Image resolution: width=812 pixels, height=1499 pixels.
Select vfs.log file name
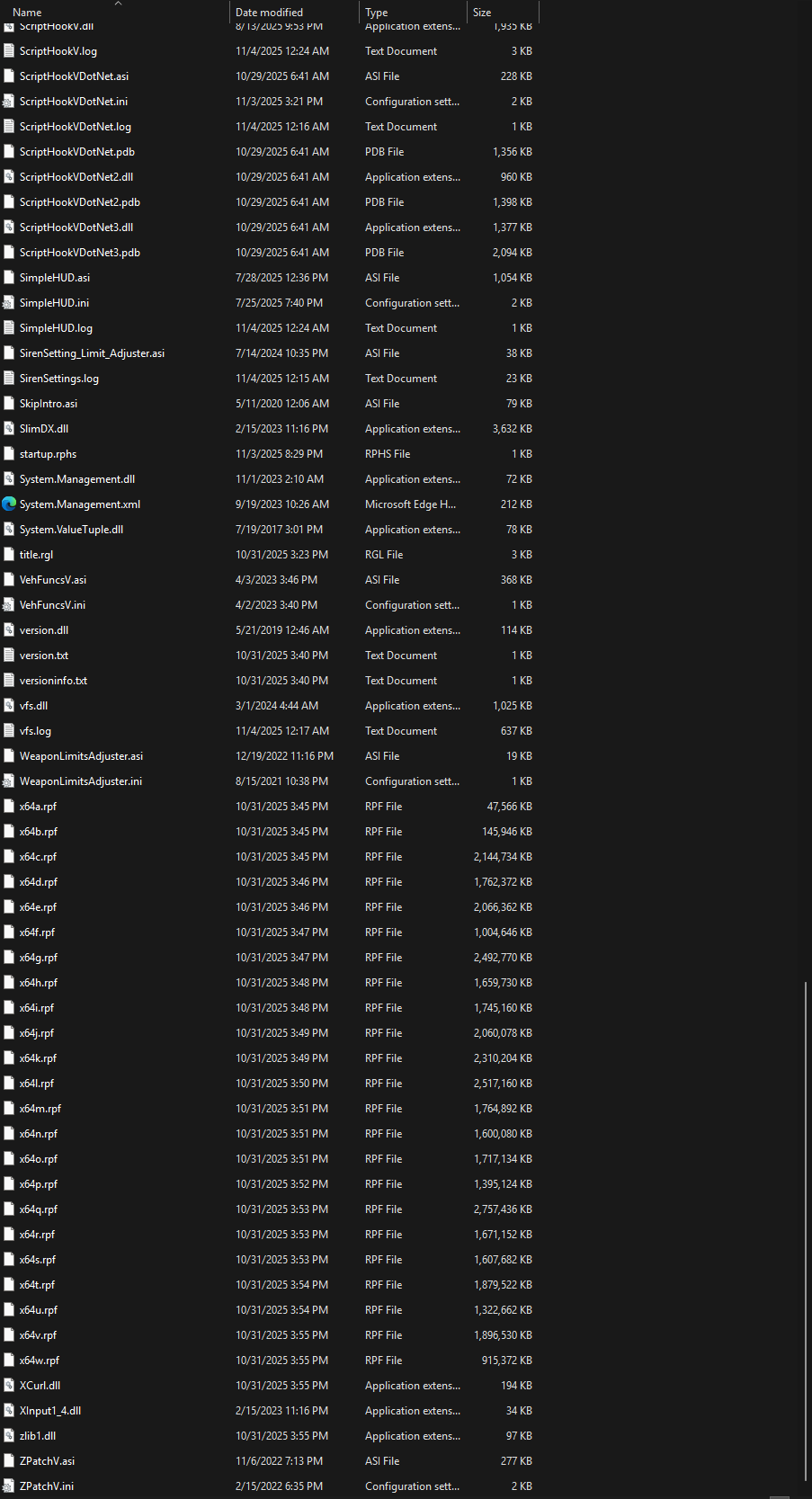click(35, 731)
